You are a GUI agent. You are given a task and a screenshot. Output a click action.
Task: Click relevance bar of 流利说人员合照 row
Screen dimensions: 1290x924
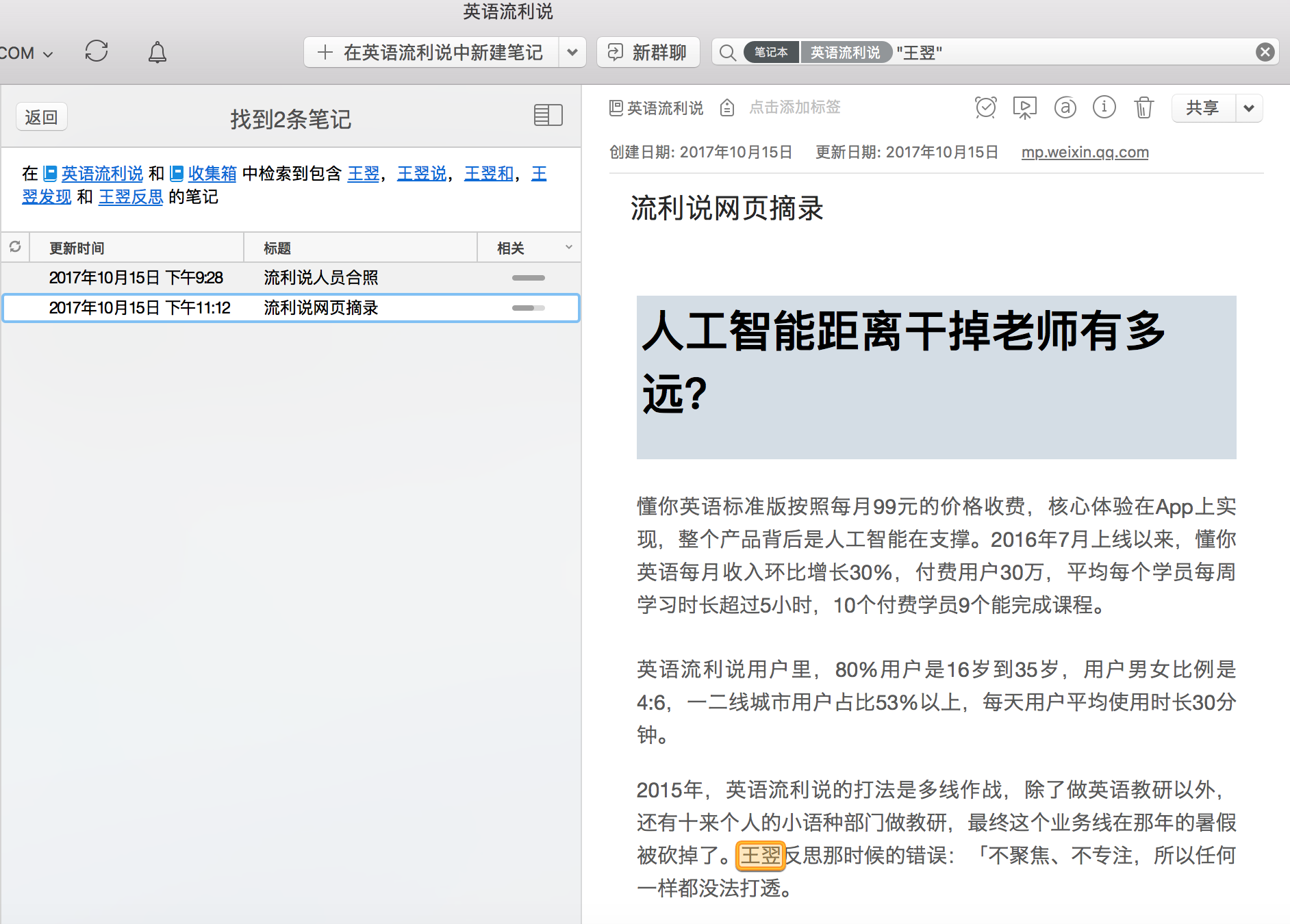[529, 278]
